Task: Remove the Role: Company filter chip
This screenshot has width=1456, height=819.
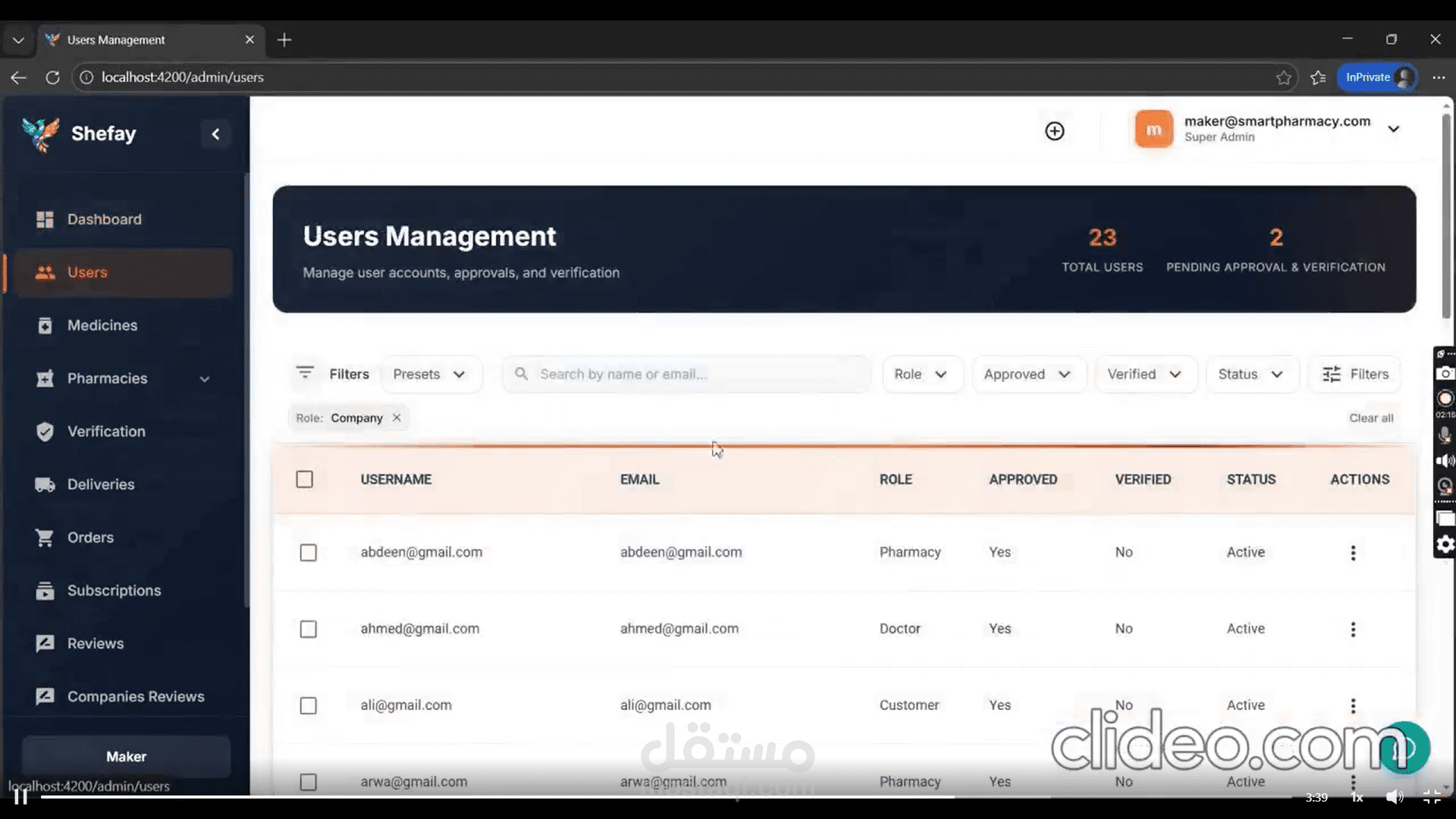Action: 397,418
